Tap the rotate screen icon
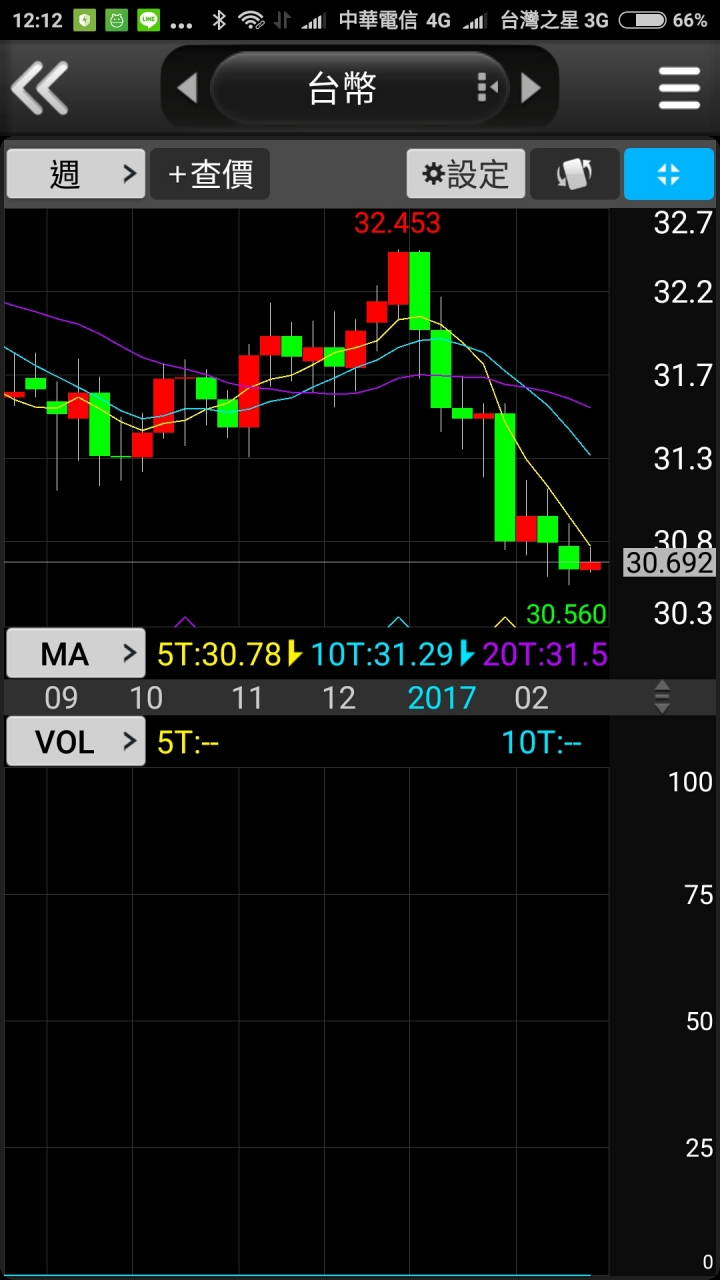The image size is (720, 1280). (574, 174)
